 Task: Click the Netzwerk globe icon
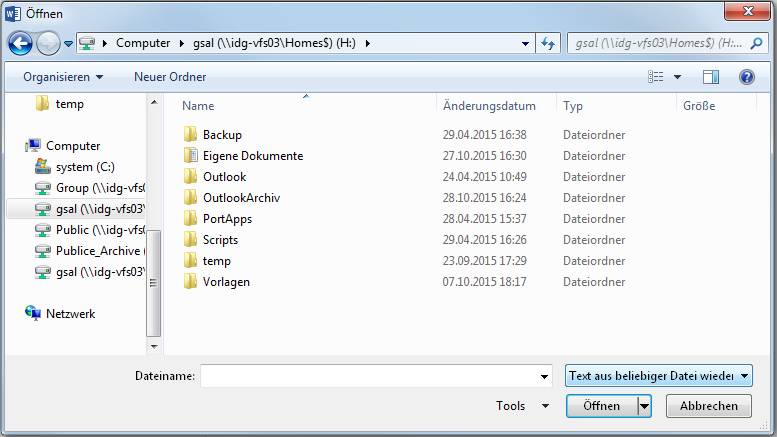tap(33, 313)
